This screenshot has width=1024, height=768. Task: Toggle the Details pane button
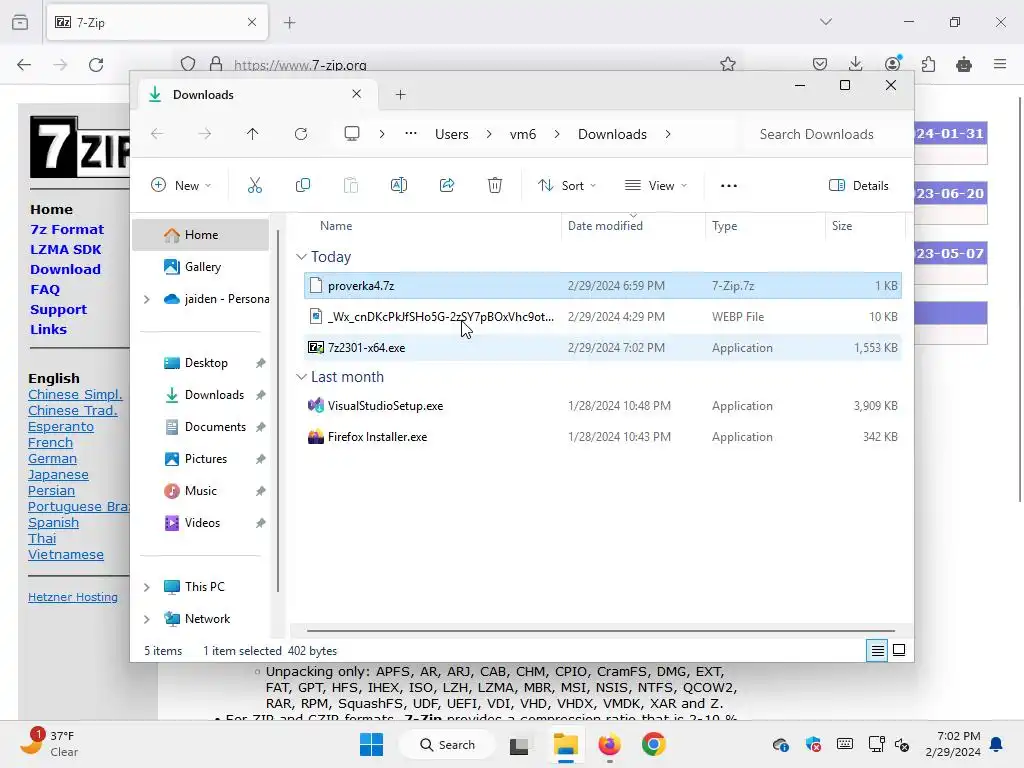858,185
